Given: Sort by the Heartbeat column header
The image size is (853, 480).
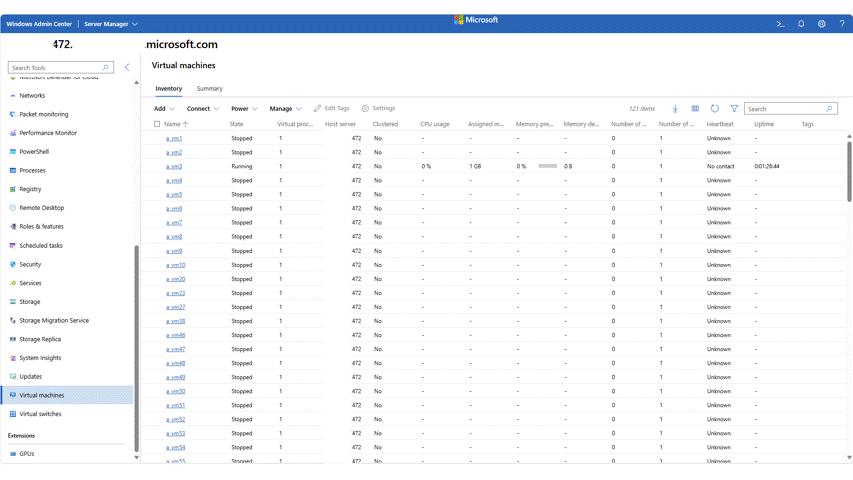Looking at the screenshot, I should coord(720,124).
